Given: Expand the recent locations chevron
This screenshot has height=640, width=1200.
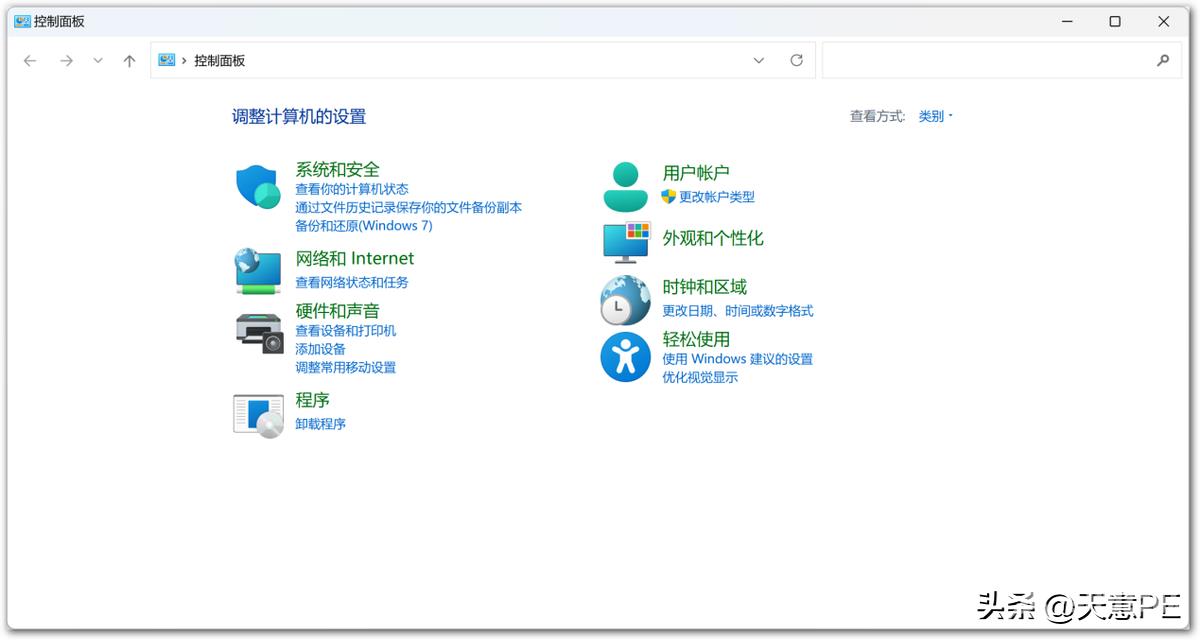Looking at the screenshot, I should [97, 61].
